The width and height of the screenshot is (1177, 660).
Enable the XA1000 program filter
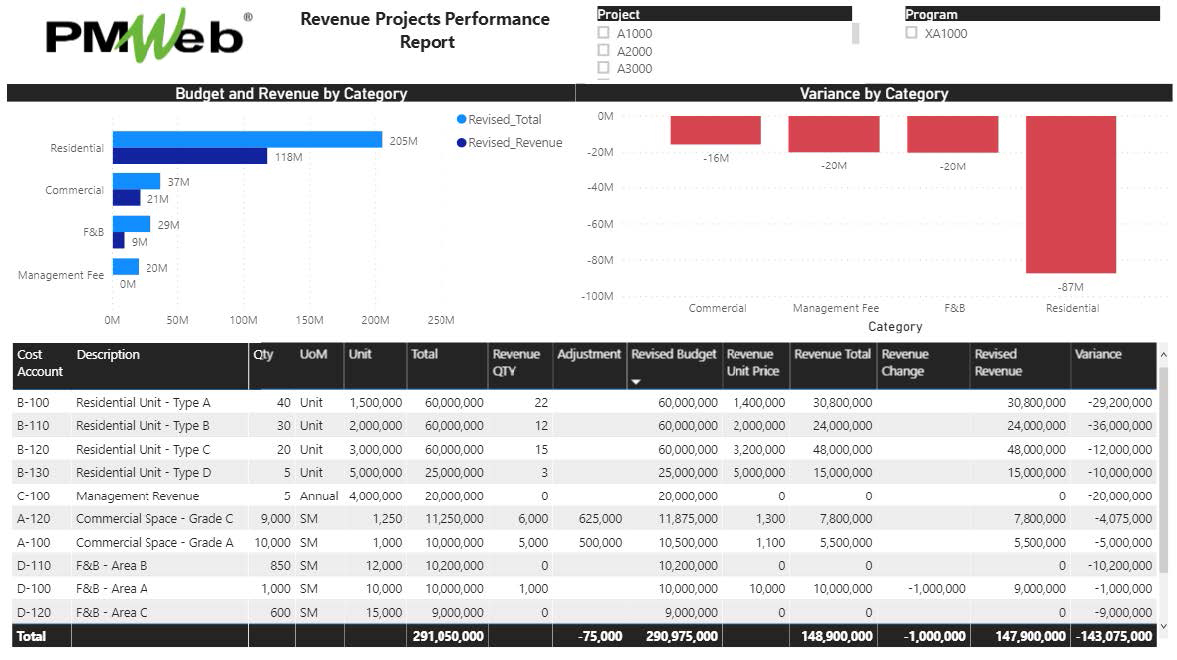coord(911,32)
